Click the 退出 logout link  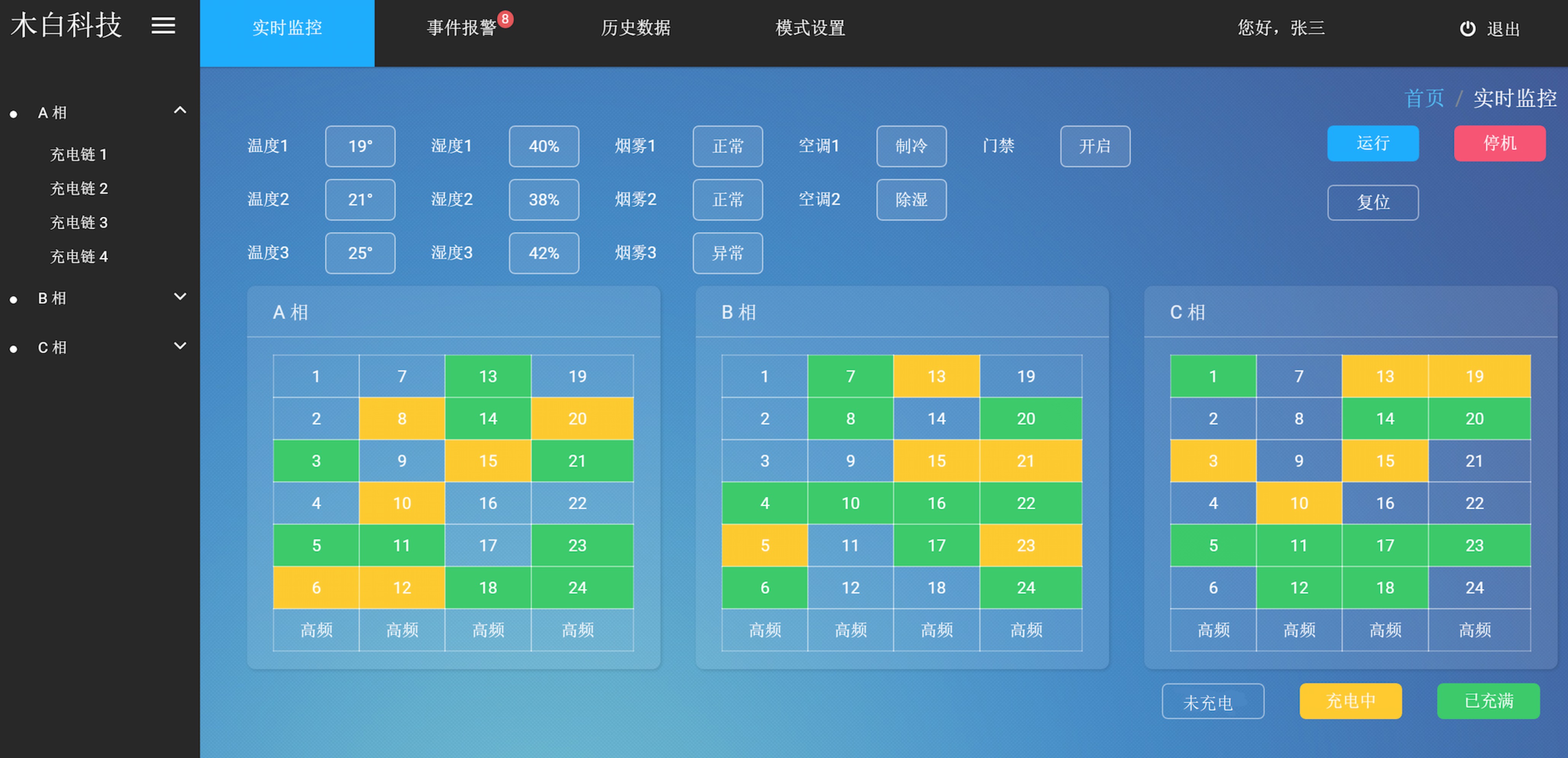pos(1503,29)
